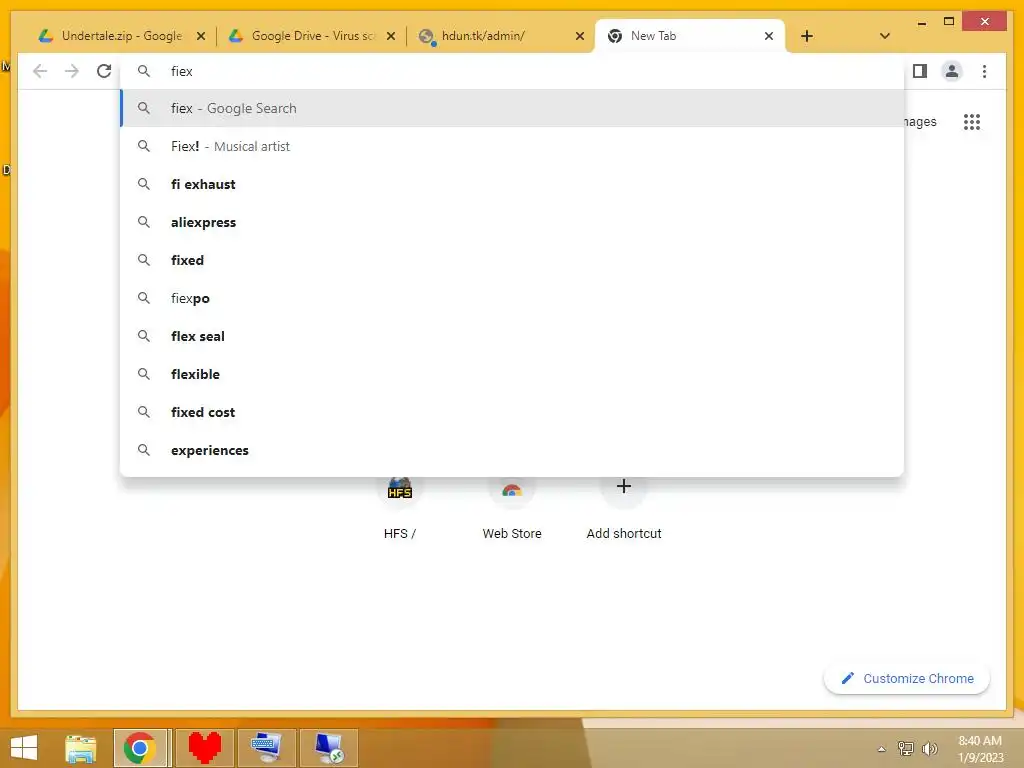Choose the 'fixed' suggestion
Viewport: 1024px width, 768px height.
pyautogui.click(x=512, y=260)
